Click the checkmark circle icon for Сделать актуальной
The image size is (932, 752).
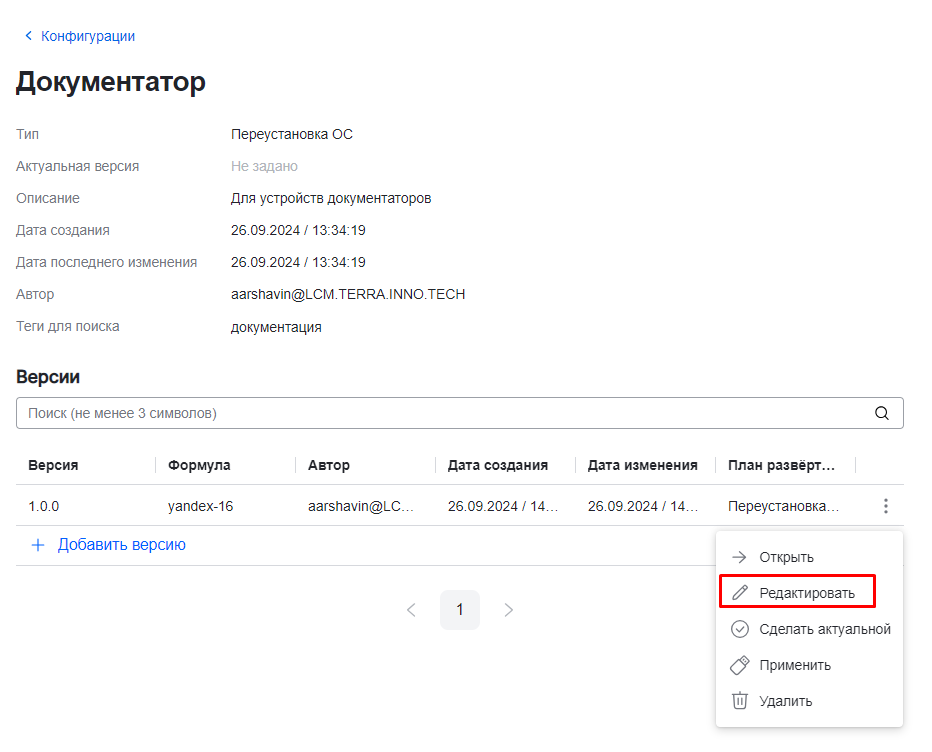(740, 629)
